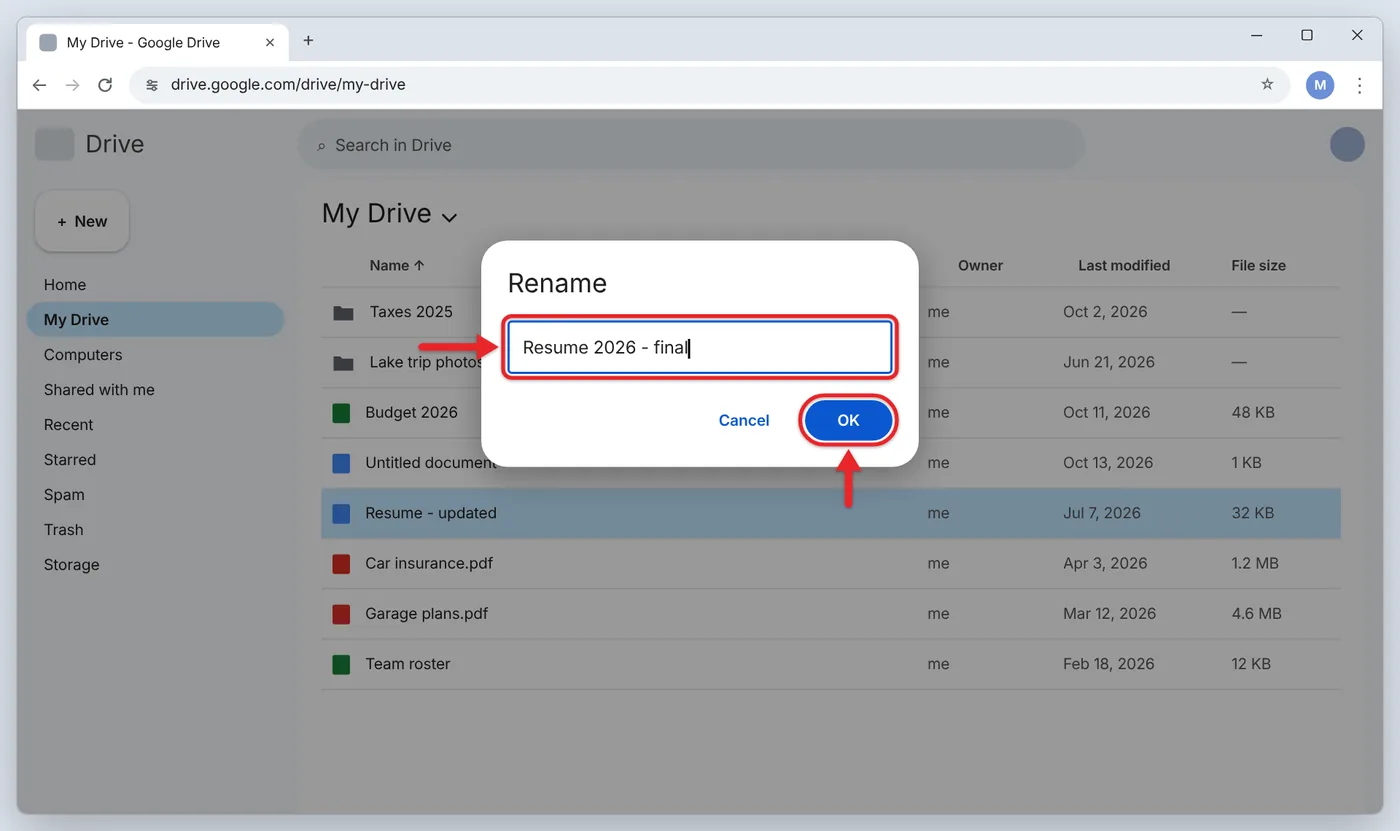
Task: Click the Resume - updated document icon
Action: tap(341, 514)
